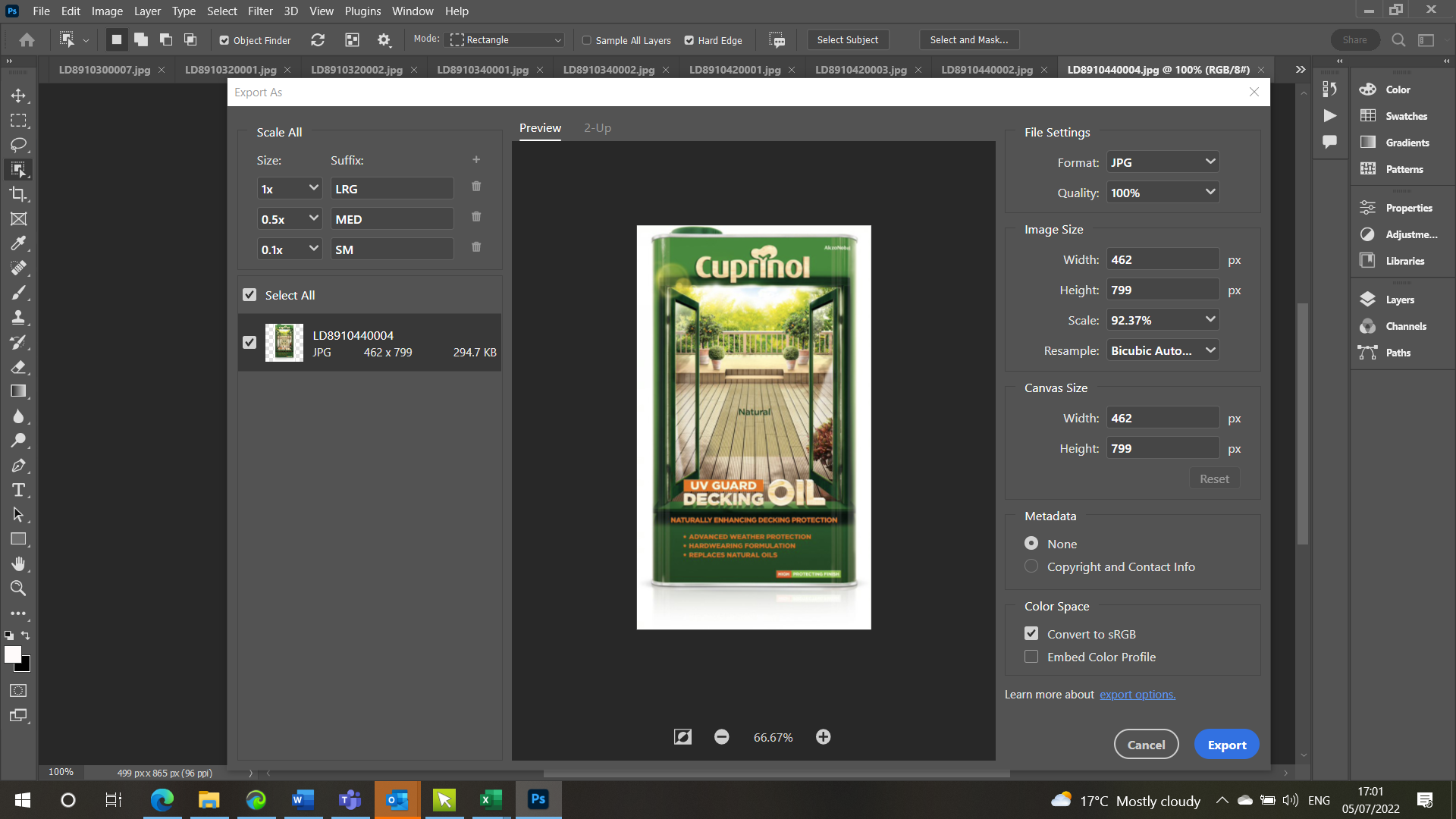
Task: Select the Zoom tool
Action: (19, 588)
